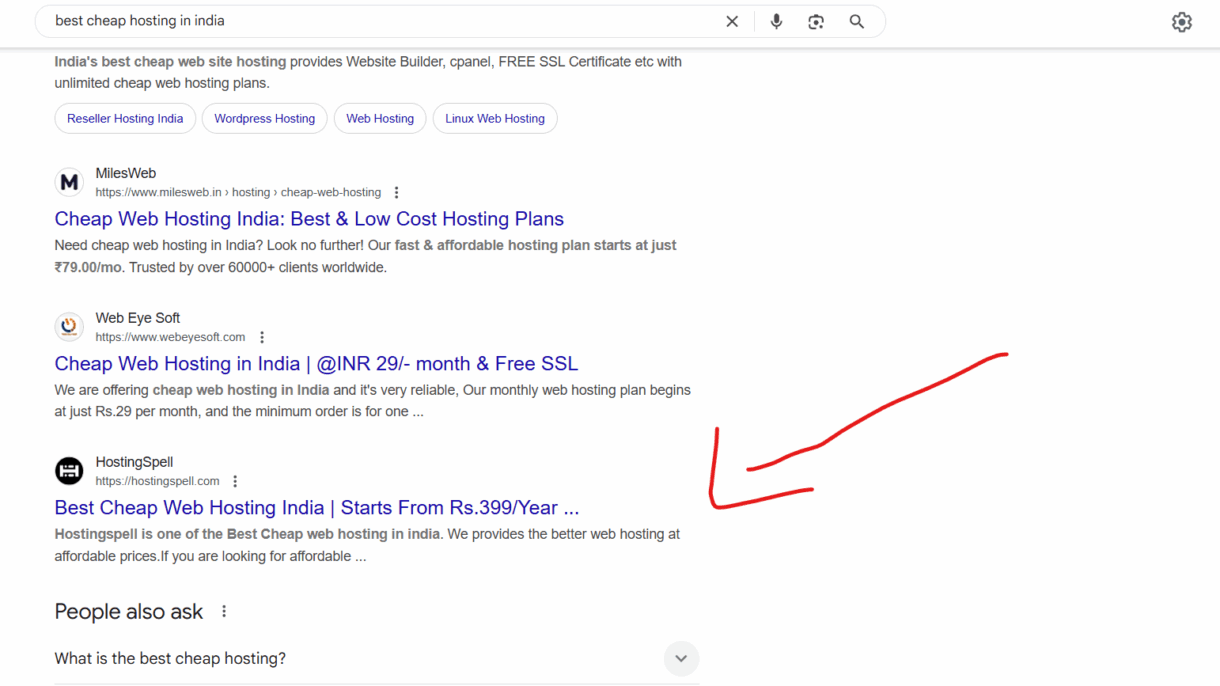Viewport: 1220px width, 686px height.
Task: Open the 'Best Cheap Web Hosting India | Starts From Rs.399' result
Action: click(317, 508)
